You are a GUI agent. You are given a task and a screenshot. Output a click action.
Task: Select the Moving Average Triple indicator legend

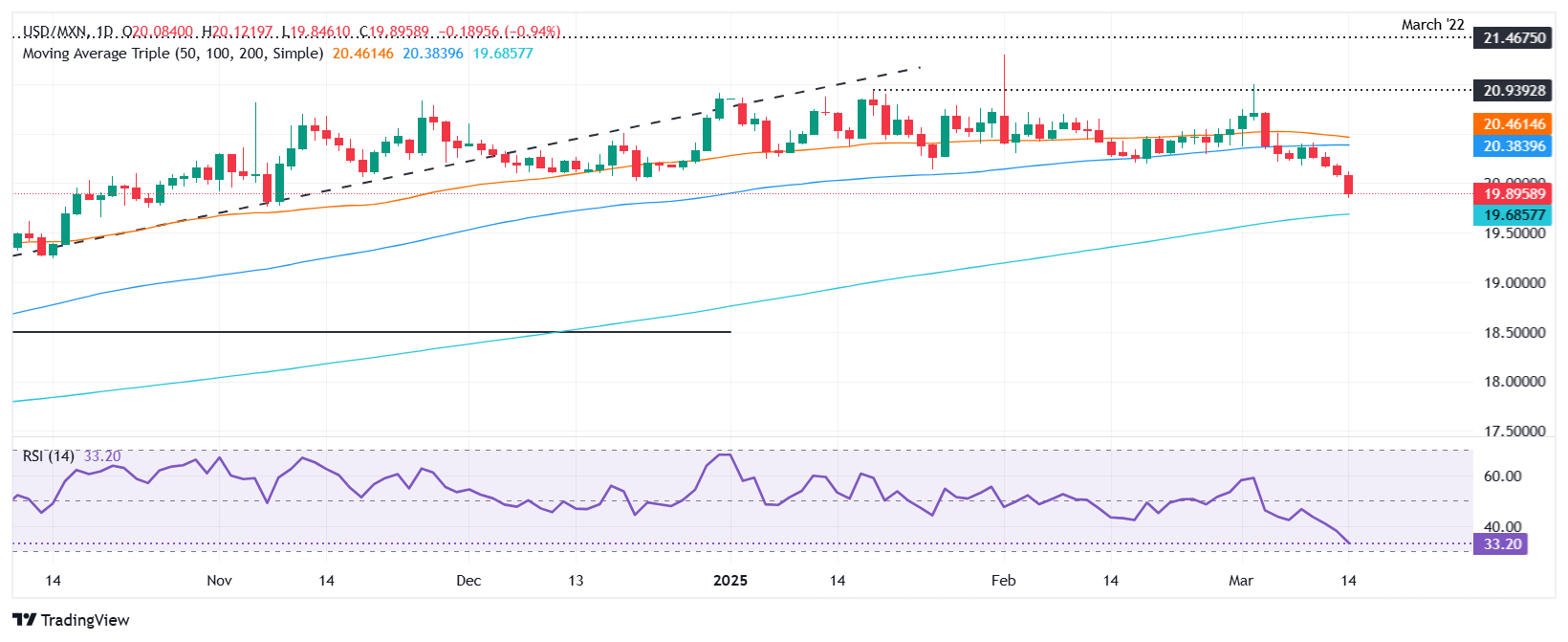(x=172, y=54)
